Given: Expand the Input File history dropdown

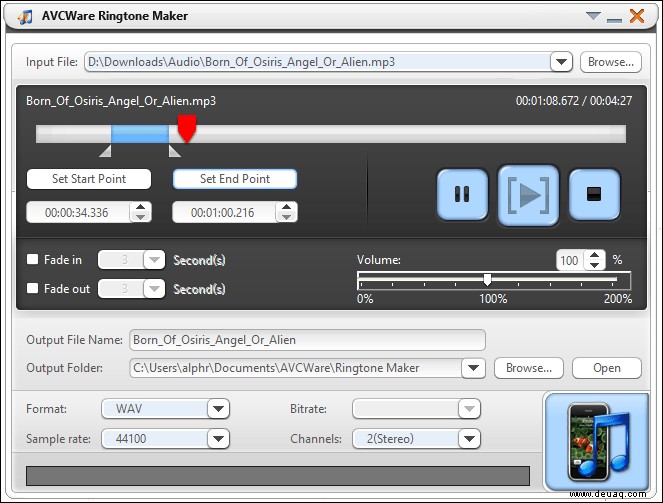Looking at the screenshot, I should click(562, 62).
